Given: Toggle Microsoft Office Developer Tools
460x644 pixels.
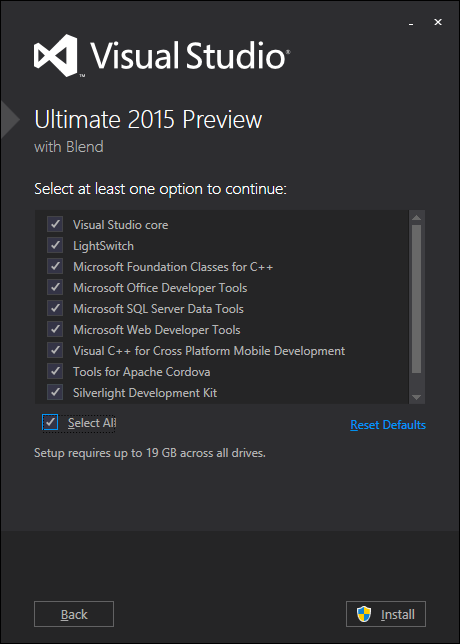Looking at the screenshot, I should pyautogui.click(x=55, y=288).
